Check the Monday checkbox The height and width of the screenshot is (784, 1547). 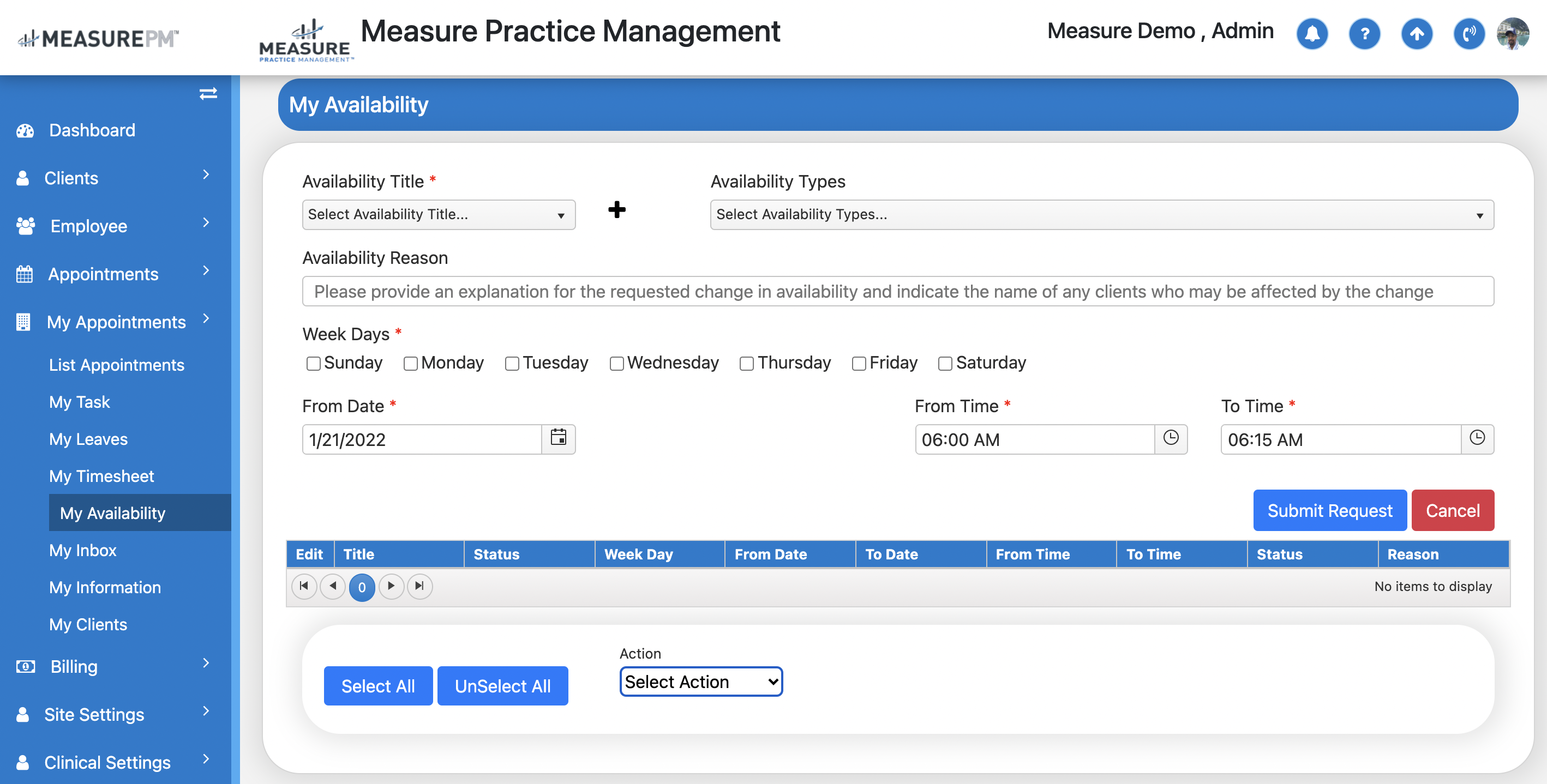point(410,364)
